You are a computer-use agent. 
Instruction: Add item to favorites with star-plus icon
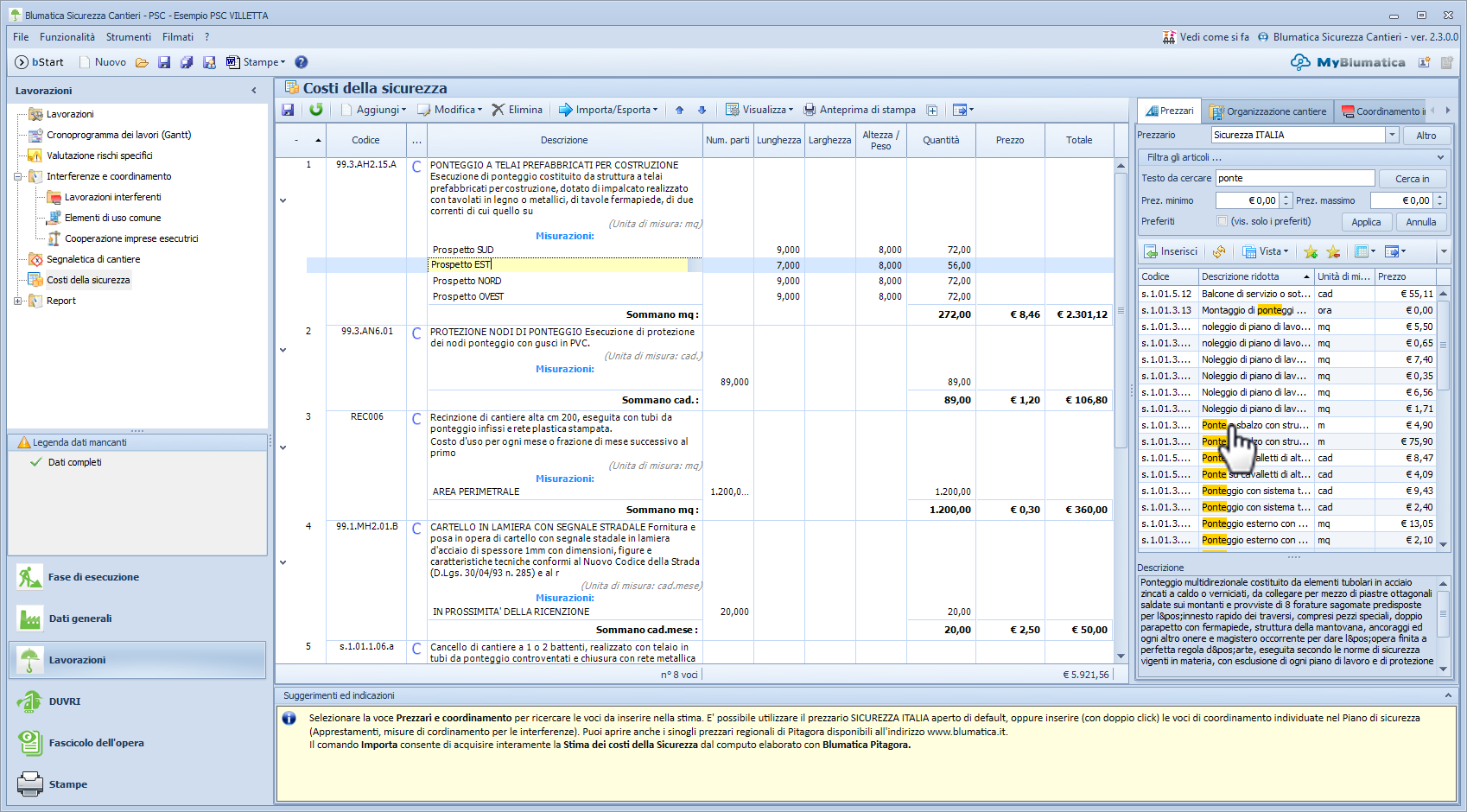[x=1311, y=251]
